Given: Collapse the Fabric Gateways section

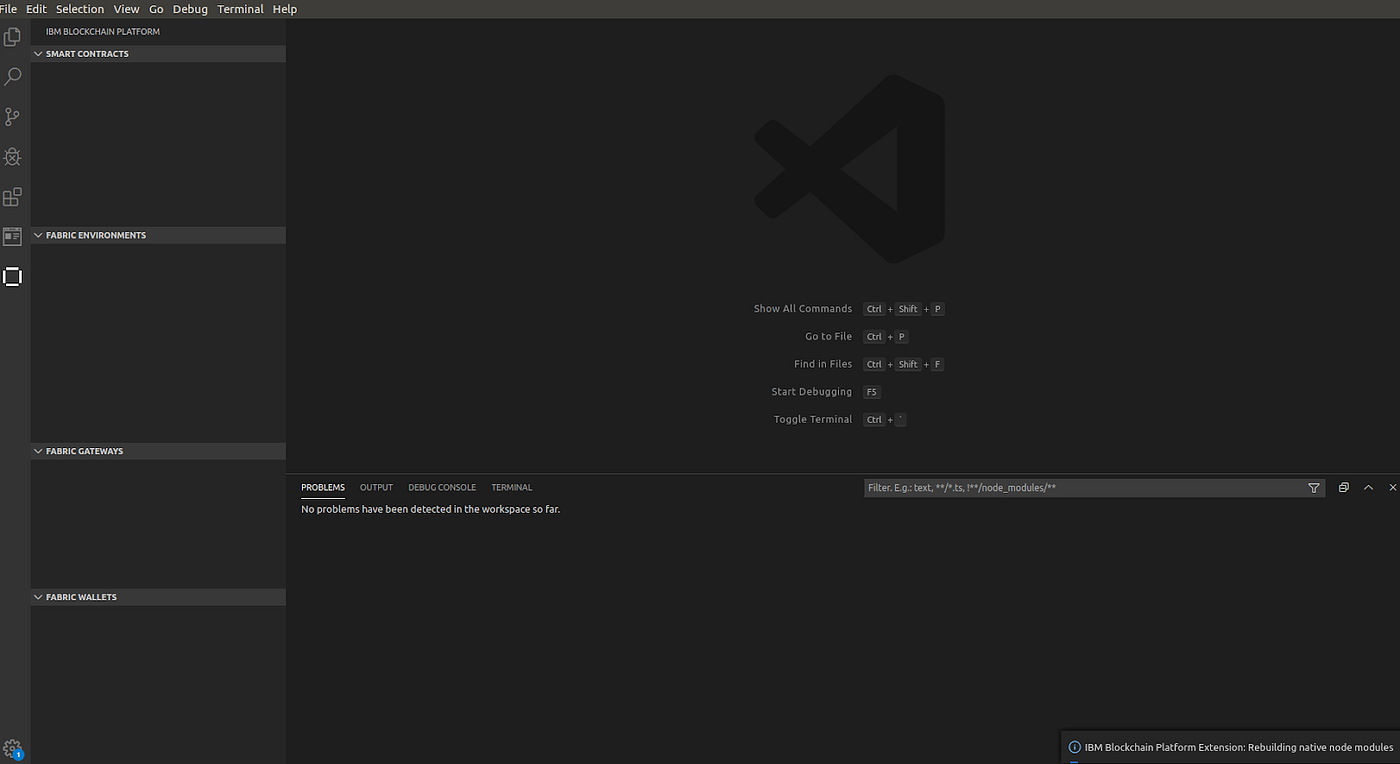Looking at the screenshot, I should (38, 451).
